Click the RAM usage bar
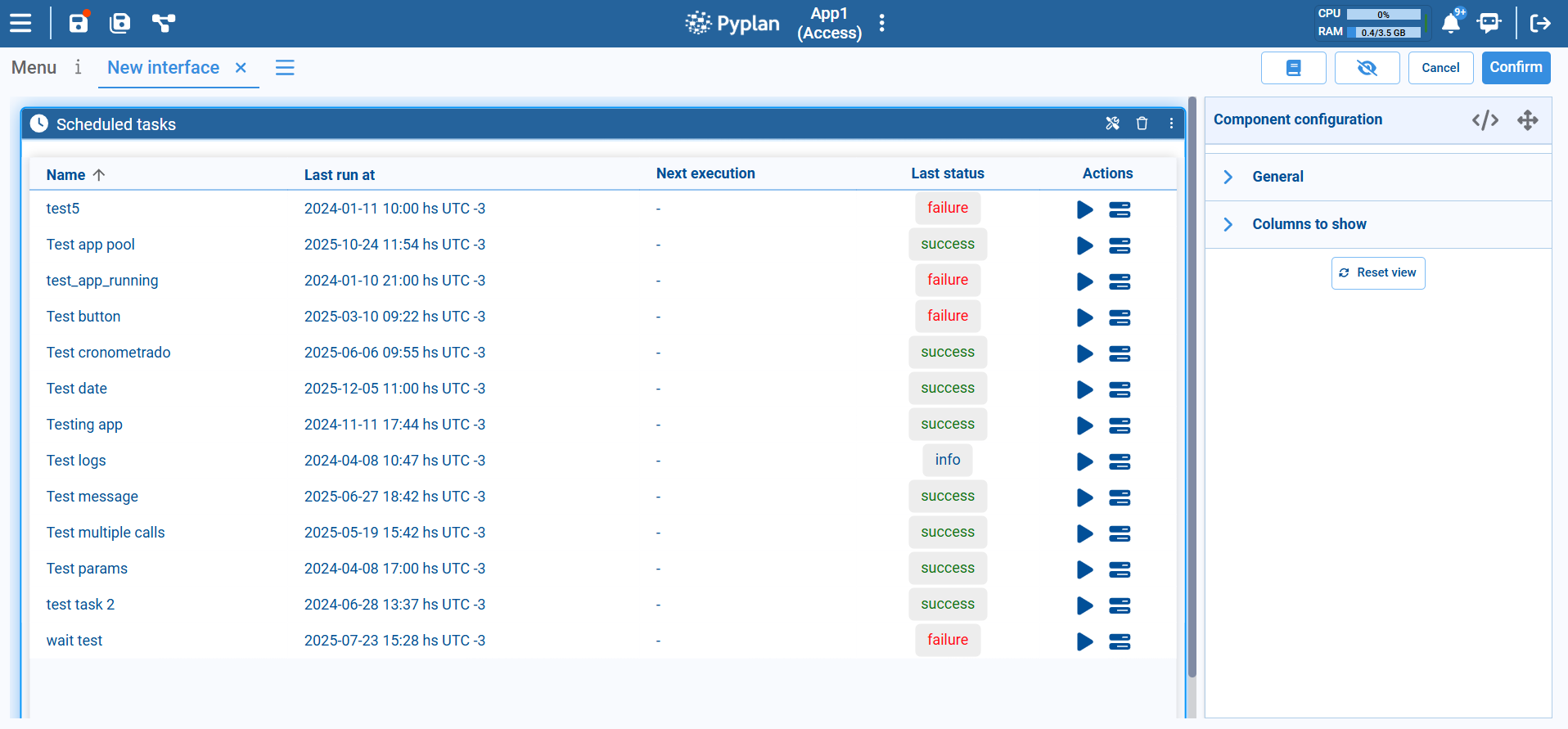The image size is (1568, 729). [1383, 33]
